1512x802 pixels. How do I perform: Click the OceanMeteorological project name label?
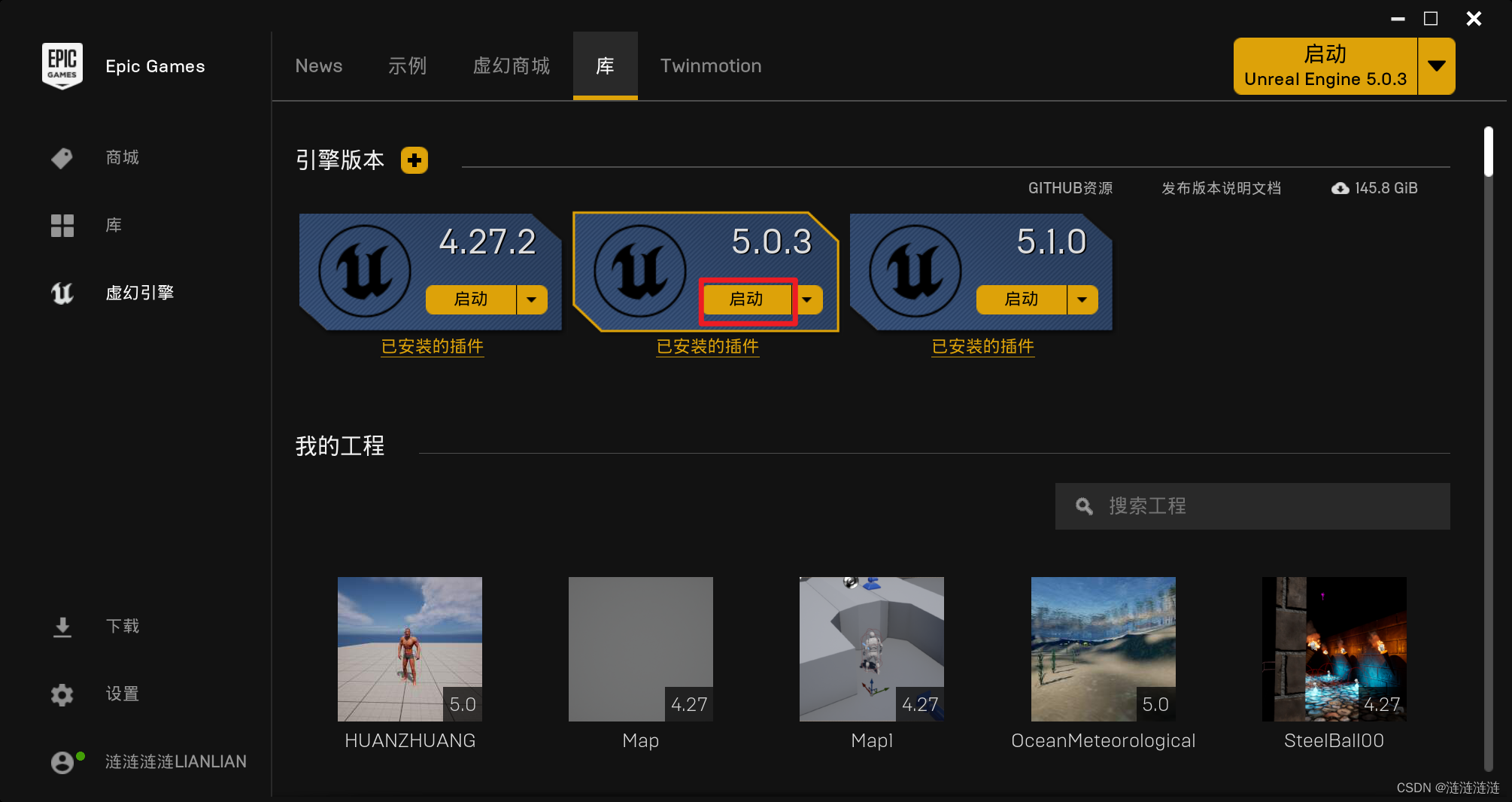(x=1104, y=741)
